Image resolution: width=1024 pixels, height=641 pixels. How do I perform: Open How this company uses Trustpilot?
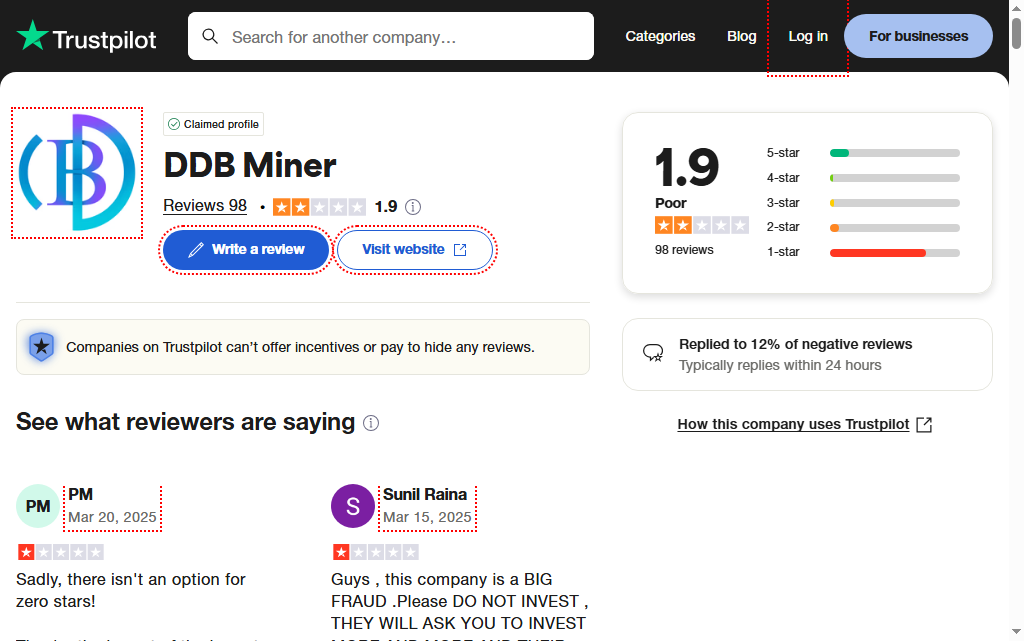click(793, 424)
